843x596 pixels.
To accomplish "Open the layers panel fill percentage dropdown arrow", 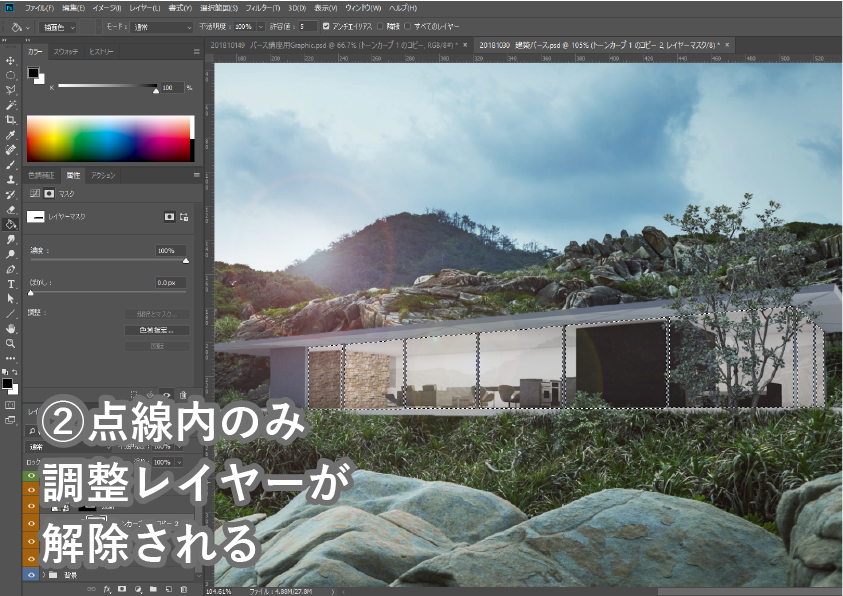I will point(179,462).
